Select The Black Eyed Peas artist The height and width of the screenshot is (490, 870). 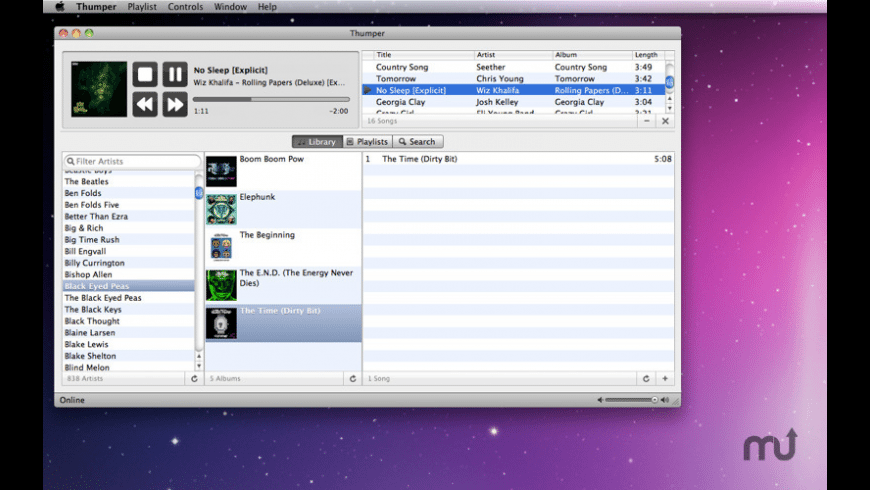[129, 298]
